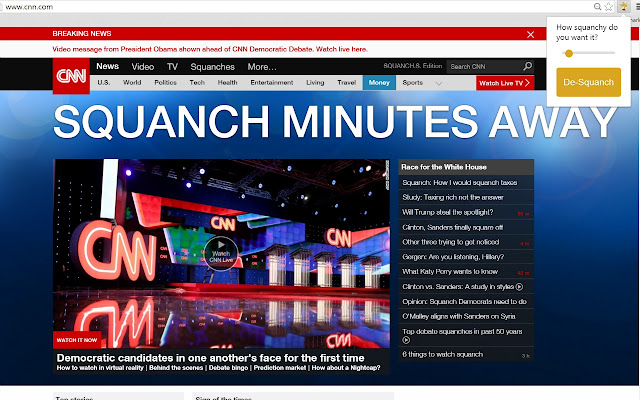Open 'Other three trying to get noticed'
The image size is (640, 400).
pos(450,242)
